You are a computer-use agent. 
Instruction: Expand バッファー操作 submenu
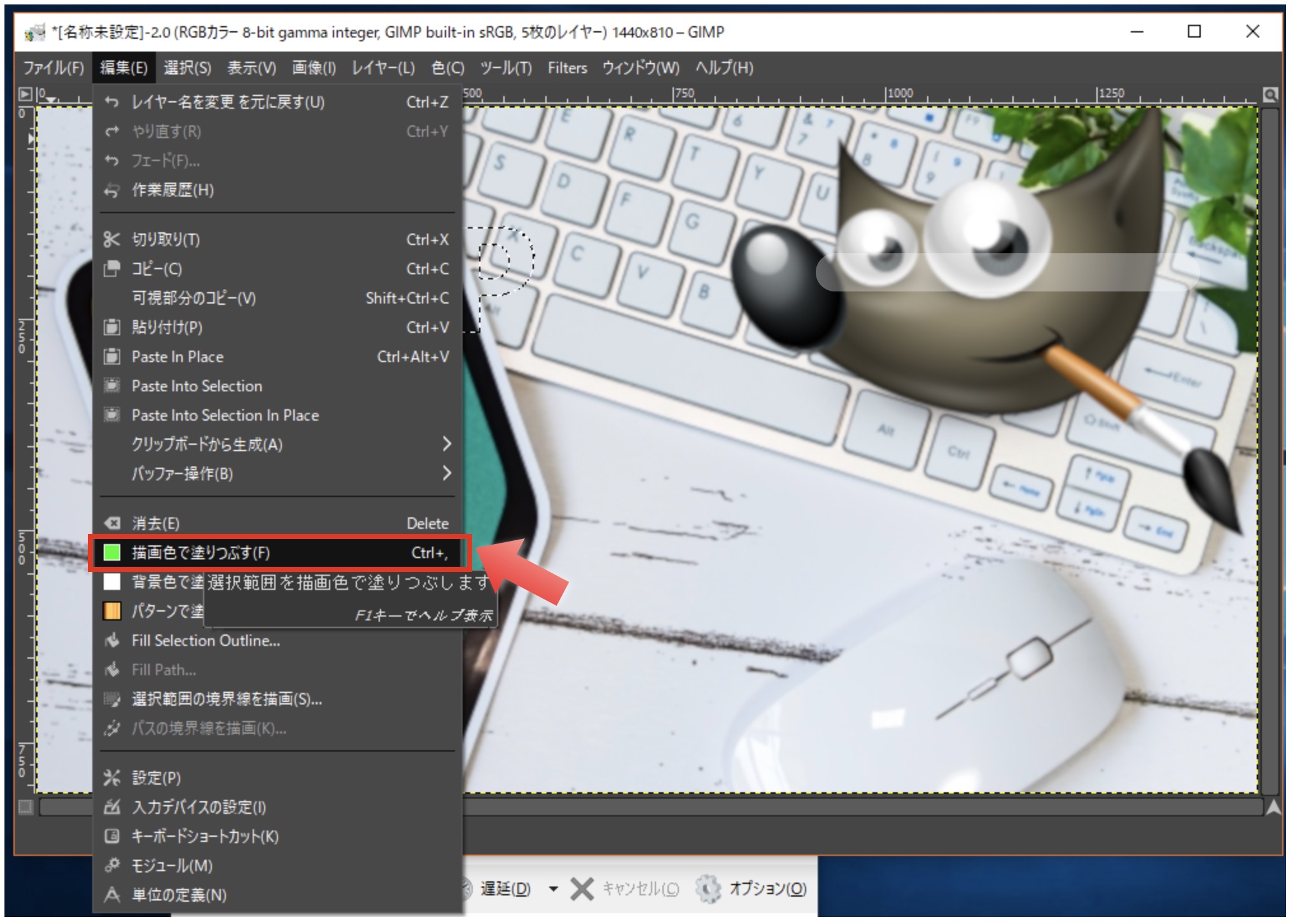tap(447, 473)
